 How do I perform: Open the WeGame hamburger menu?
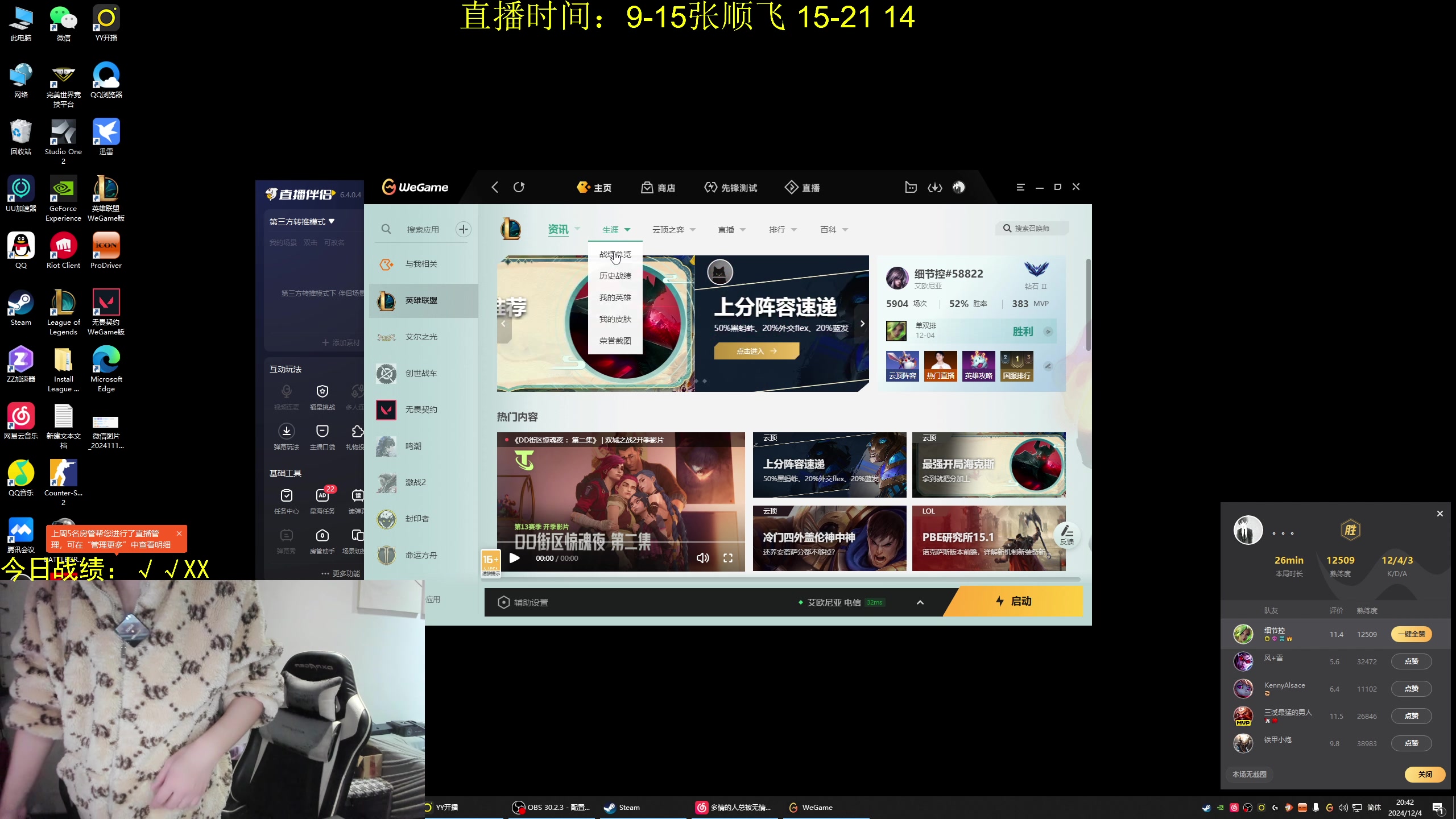pyautogui.click(x=1020, y=187)
